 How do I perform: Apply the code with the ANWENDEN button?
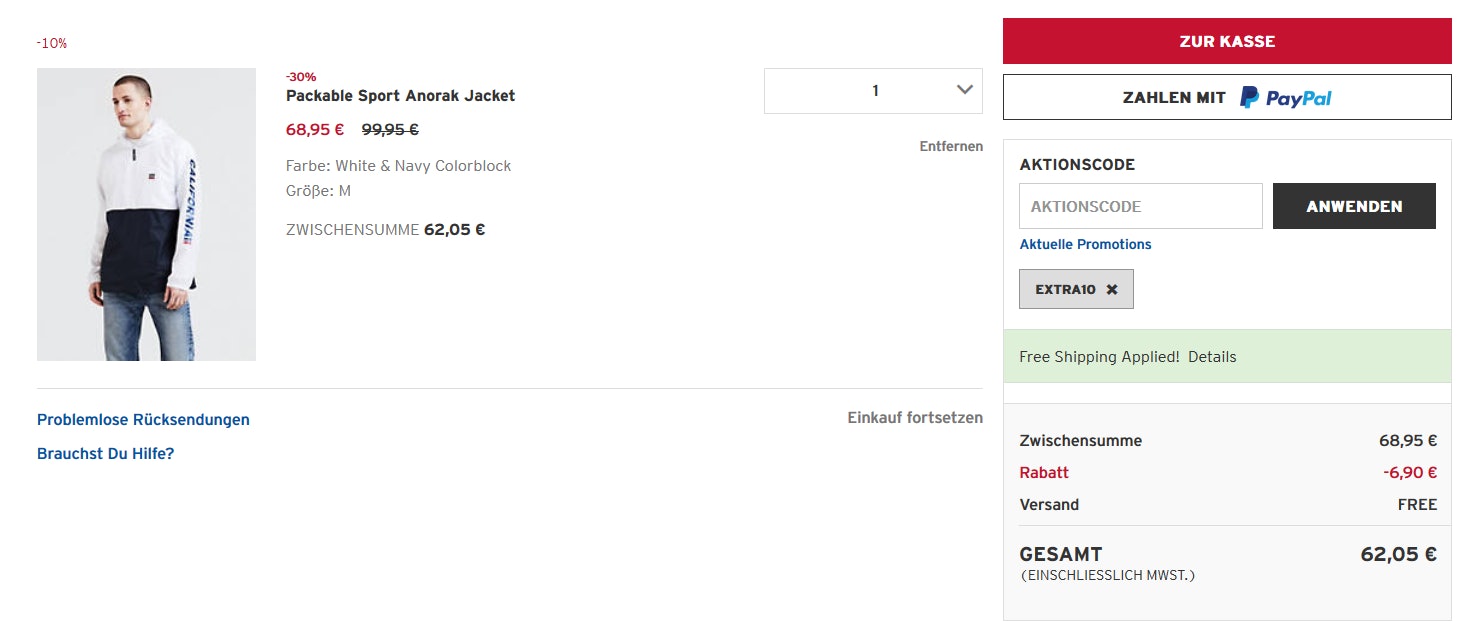[x=1354, y=206]
